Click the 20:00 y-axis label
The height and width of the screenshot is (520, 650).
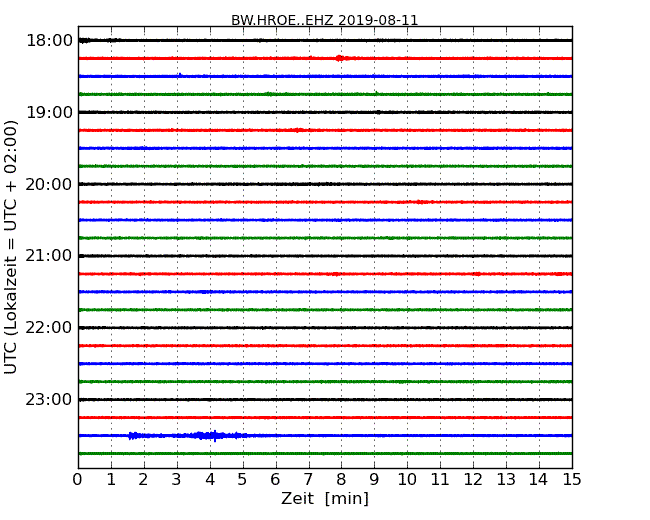(x=49, y=184)
